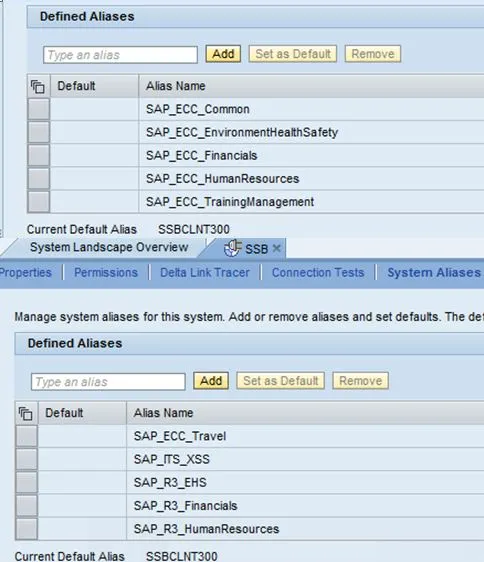
Task: Click the SAP_ITS_XSS alias name
Action: pos(172,459)
